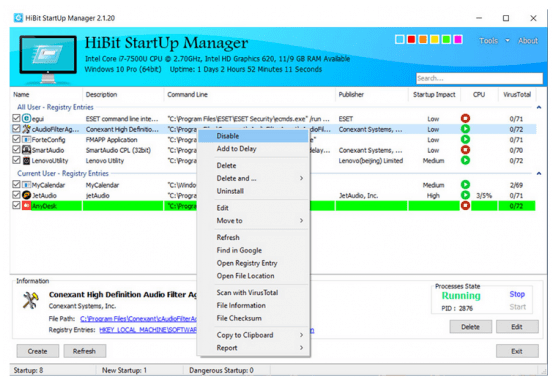The height and width of the screenshot is (383, 552).
Task: Toggle the AnyDesk checkbox
Action: (16, 205)
